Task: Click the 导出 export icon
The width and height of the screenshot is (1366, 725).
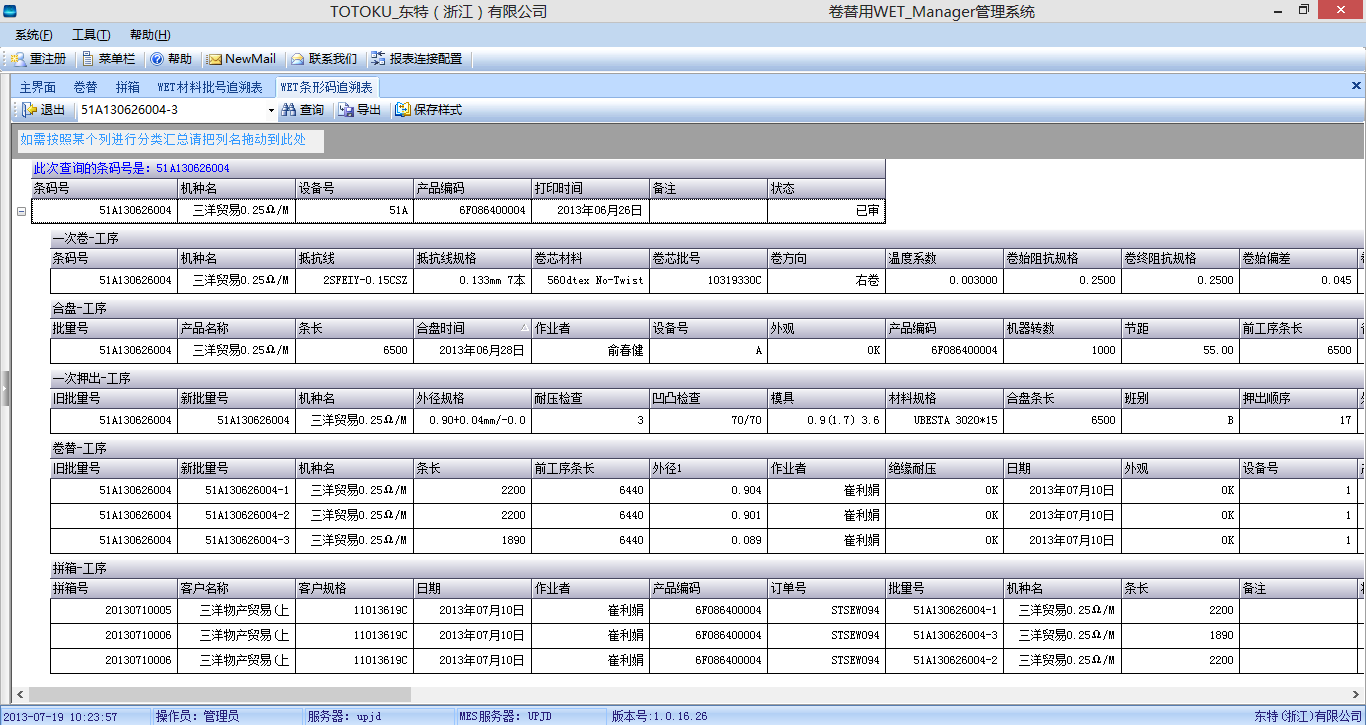Action: tap(346, 110)
